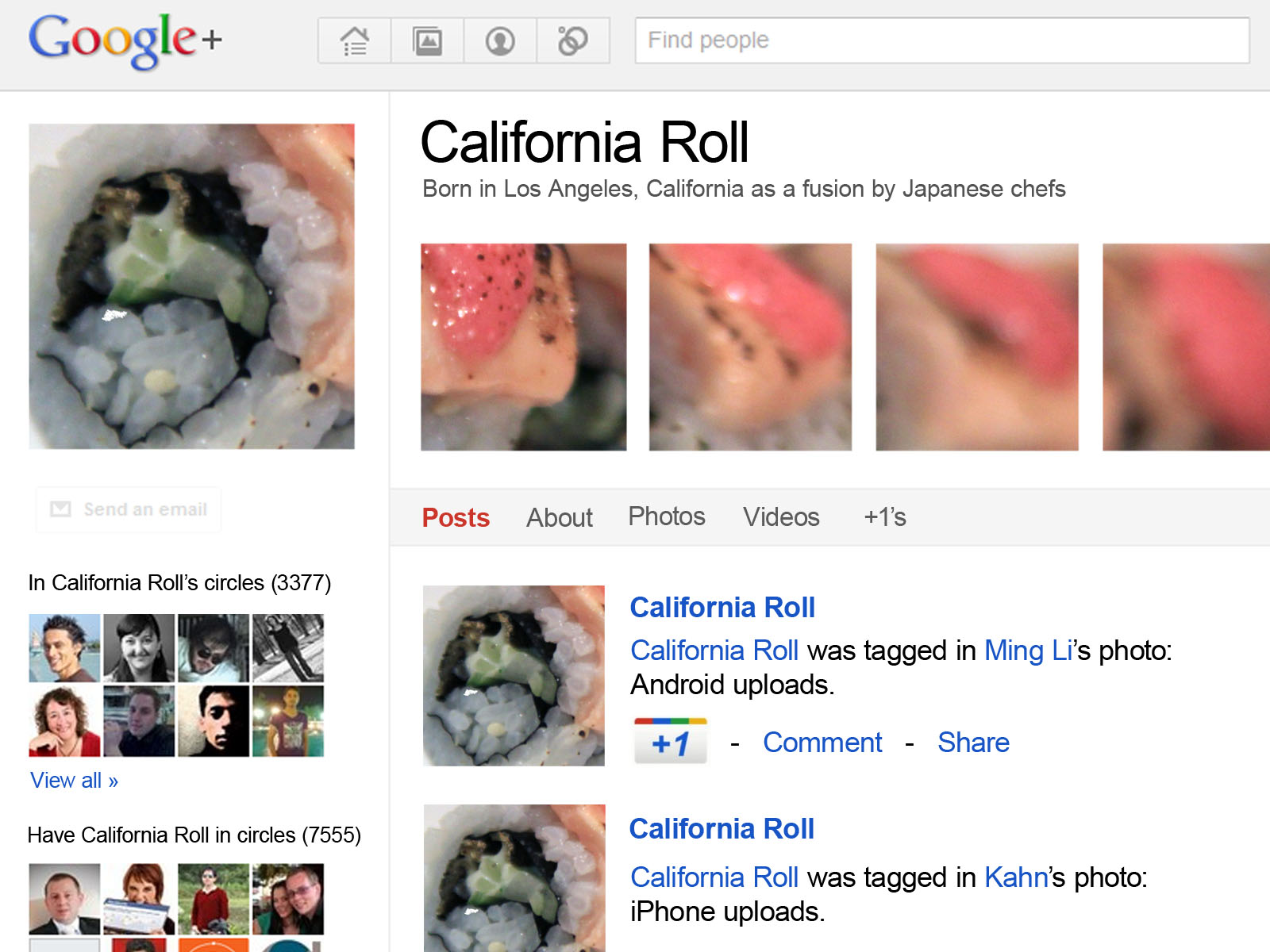This screenshot has height=952, width=1270.
Task: Click the Google+ logo
Action: coord(125,40)
